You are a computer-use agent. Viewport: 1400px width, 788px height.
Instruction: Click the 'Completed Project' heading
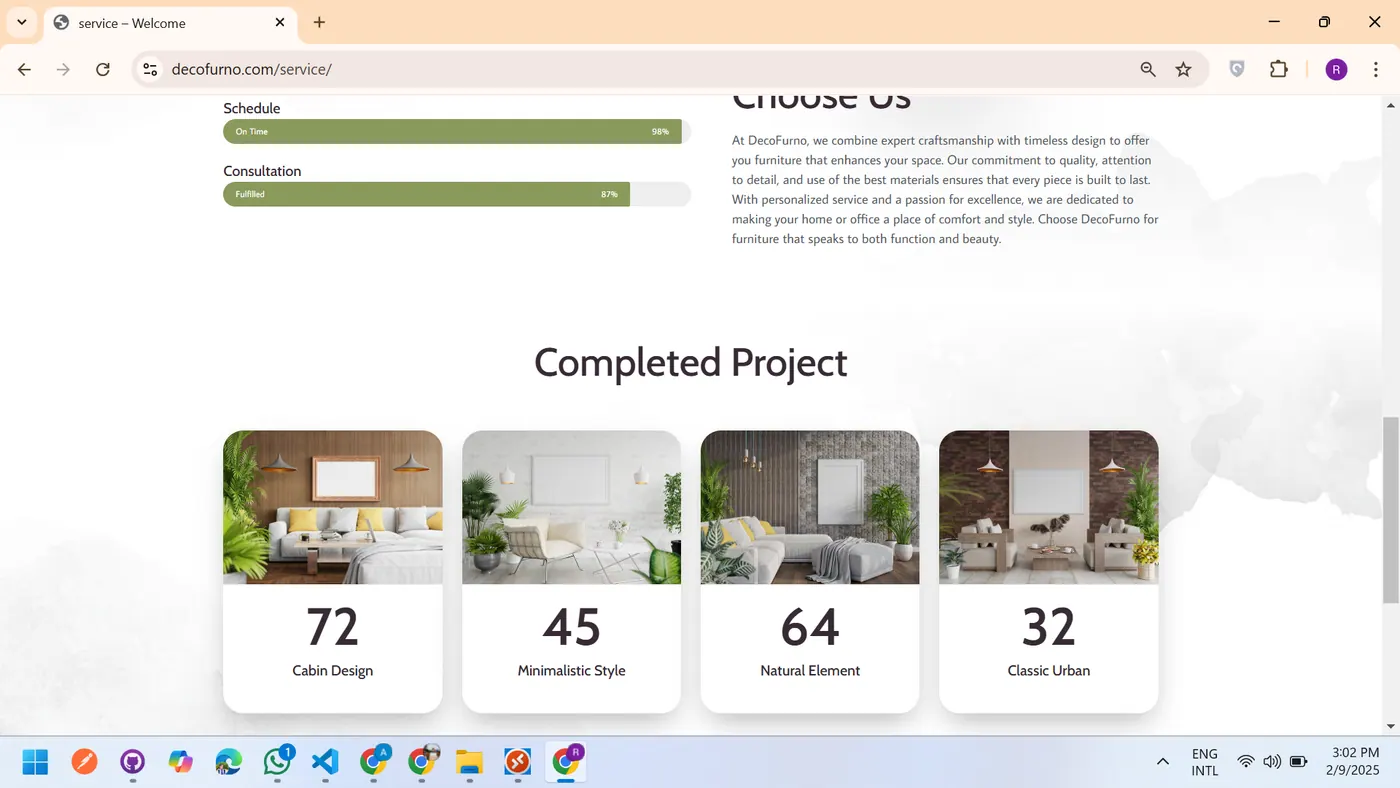tap(690, 362)
